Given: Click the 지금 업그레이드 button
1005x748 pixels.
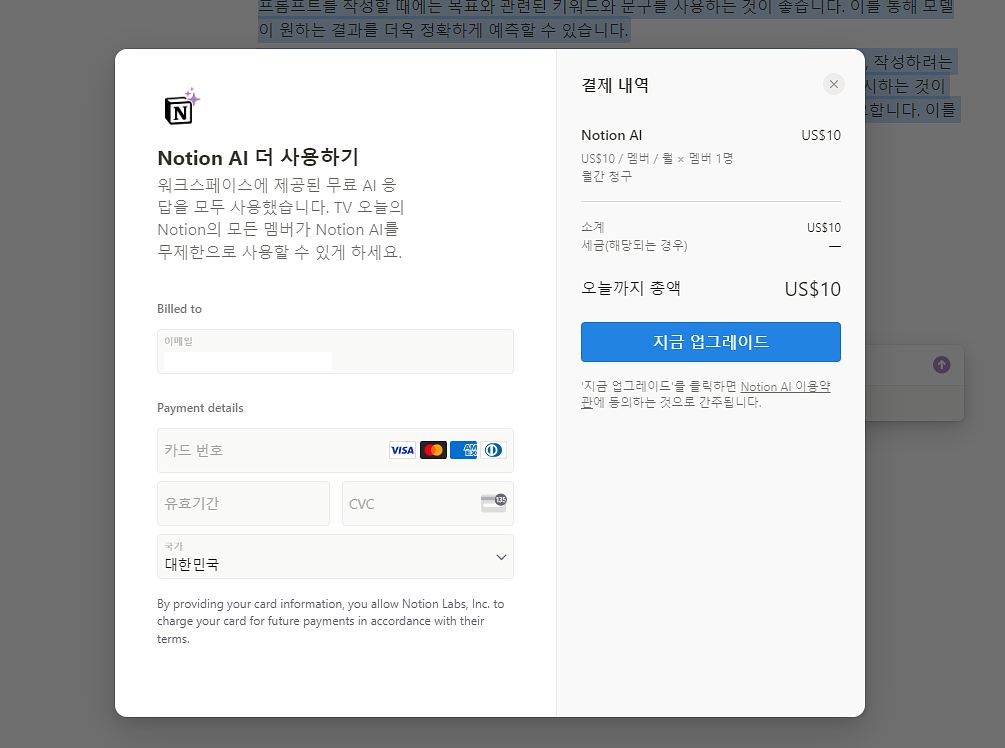Looking at the screenshot, I should pos(711,342).
